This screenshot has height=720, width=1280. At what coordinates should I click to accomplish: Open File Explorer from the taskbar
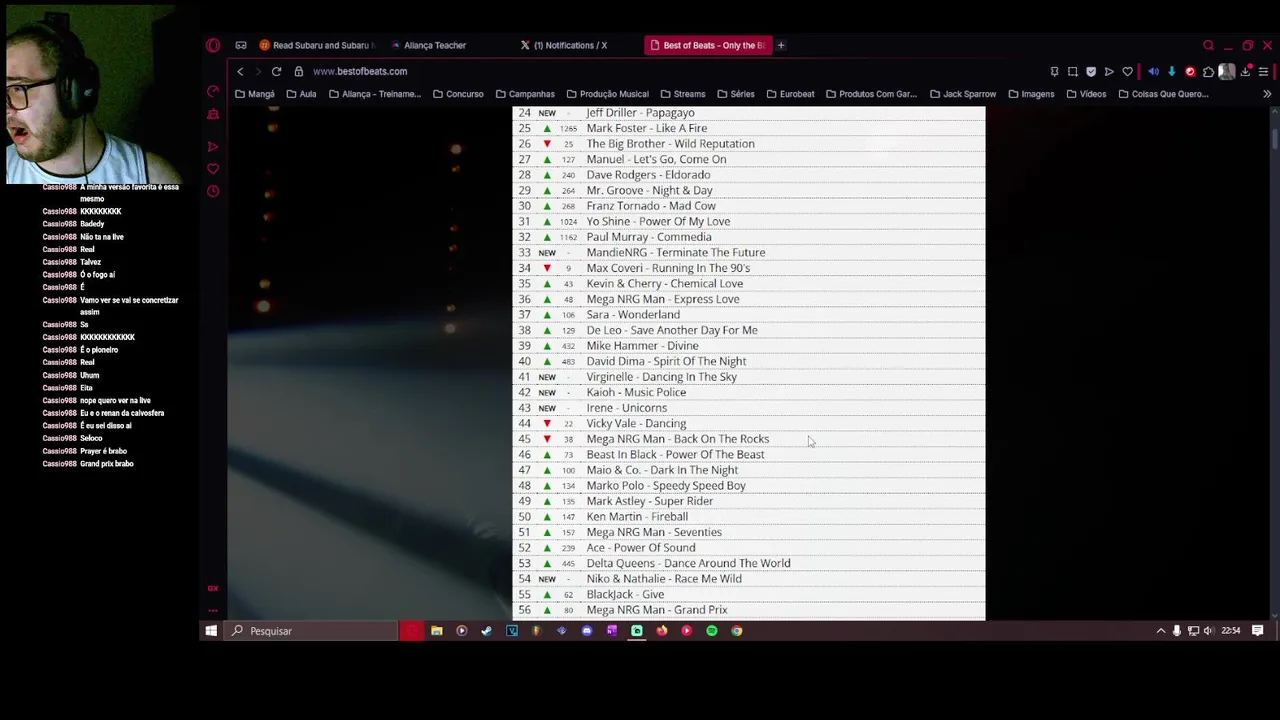437,631
